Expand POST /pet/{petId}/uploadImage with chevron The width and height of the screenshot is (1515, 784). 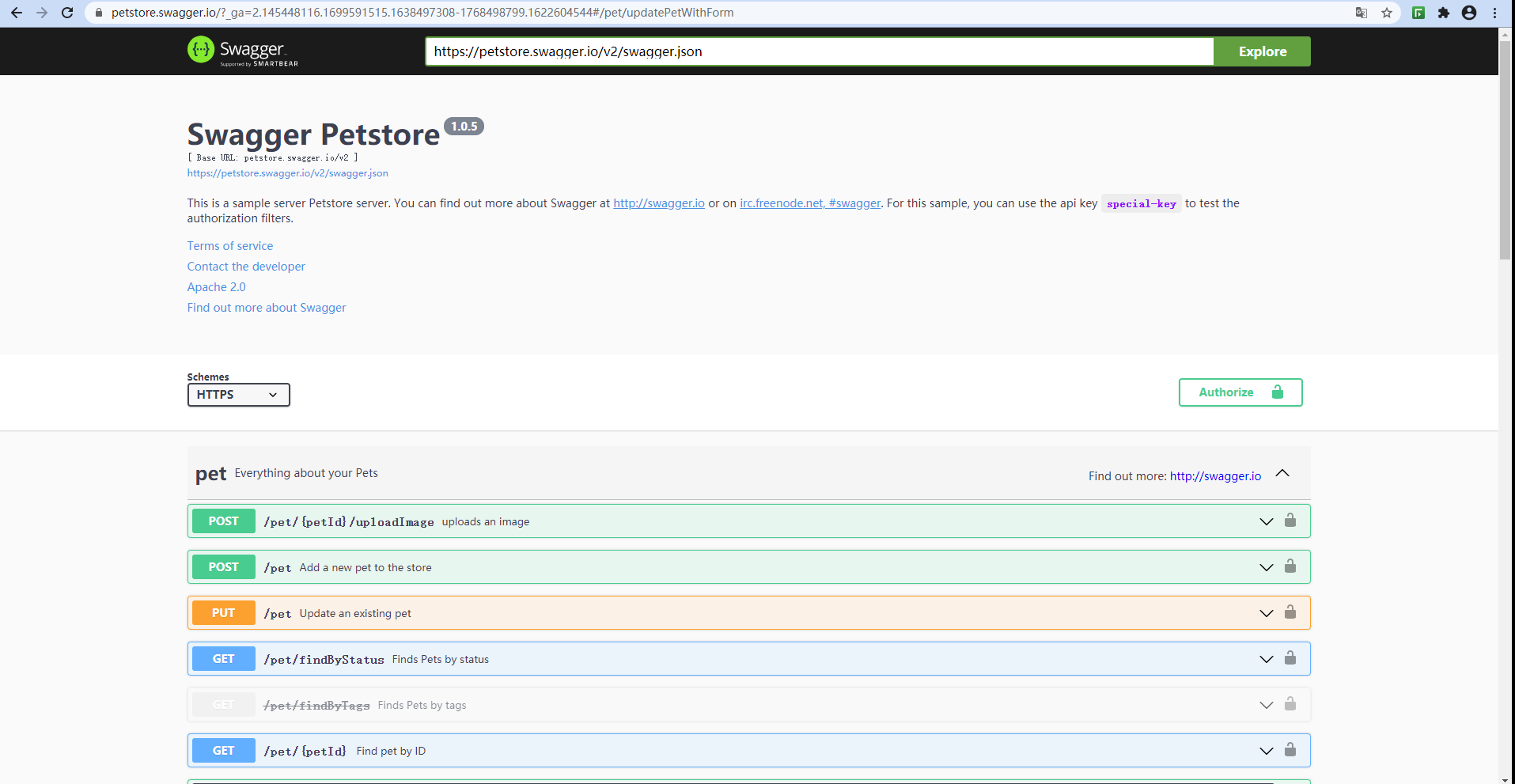point(1267,521)
